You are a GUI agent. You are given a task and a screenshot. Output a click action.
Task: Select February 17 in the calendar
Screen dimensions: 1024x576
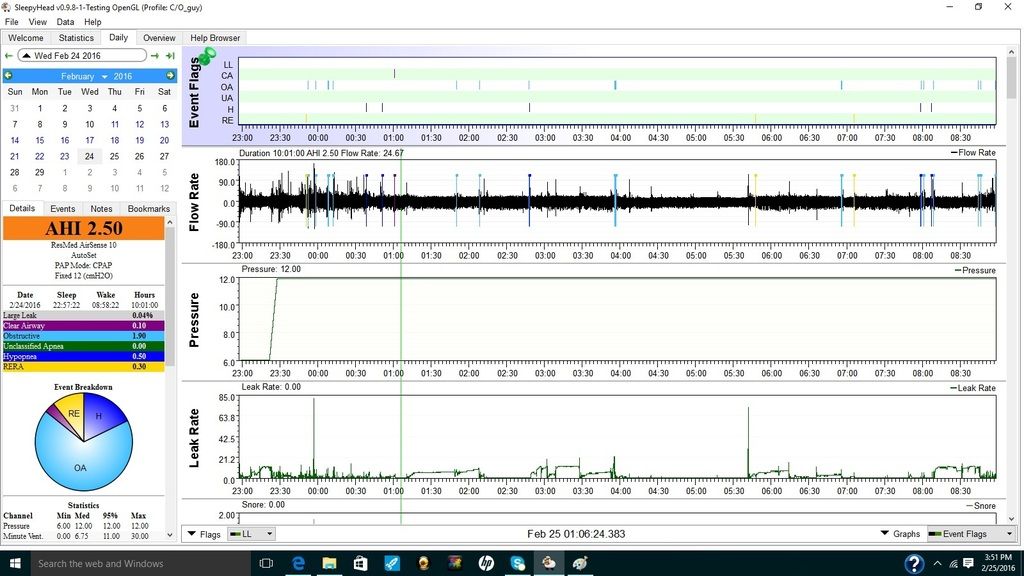[x=89, y=140]
